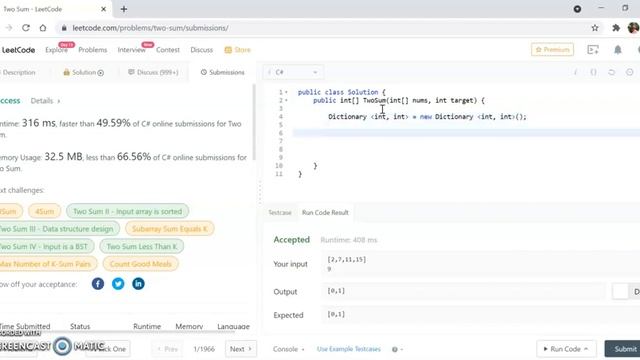
Task: Click the editor info icon
Action: 576,72
